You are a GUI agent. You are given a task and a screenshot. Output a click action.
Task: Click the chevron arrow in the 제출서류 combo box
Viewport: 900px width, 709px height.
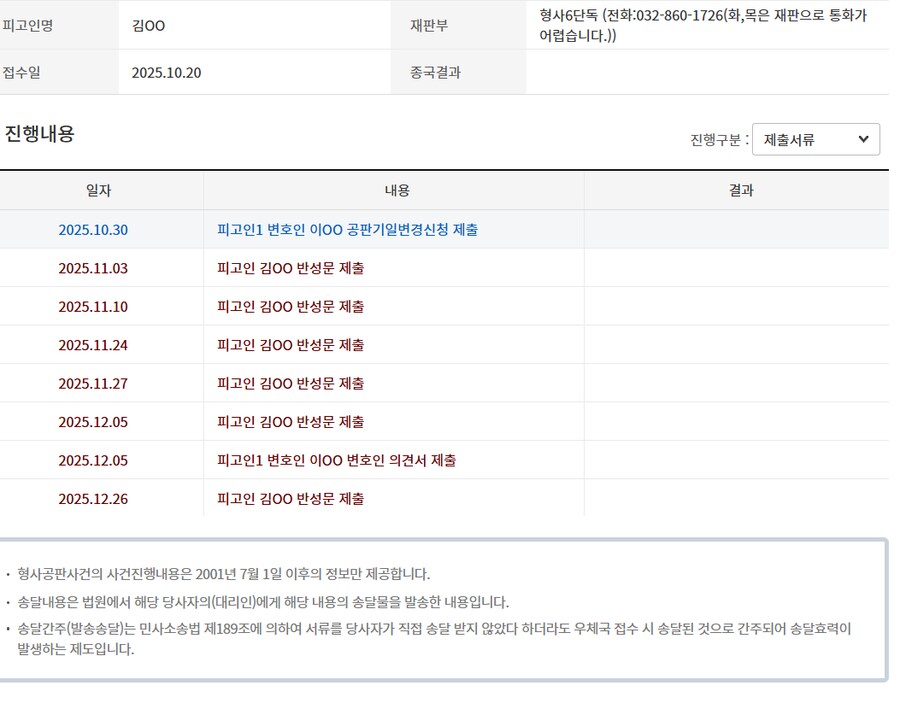[863, 140]
